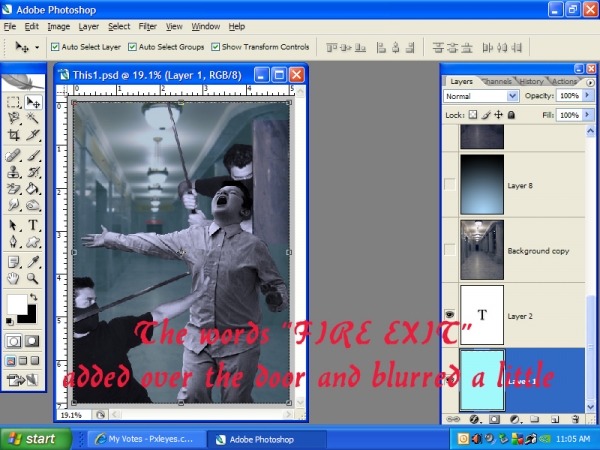The height and width of the screenshot is (450, 600).
Task: Open the Filter menu
Action: tap(148, 26)
